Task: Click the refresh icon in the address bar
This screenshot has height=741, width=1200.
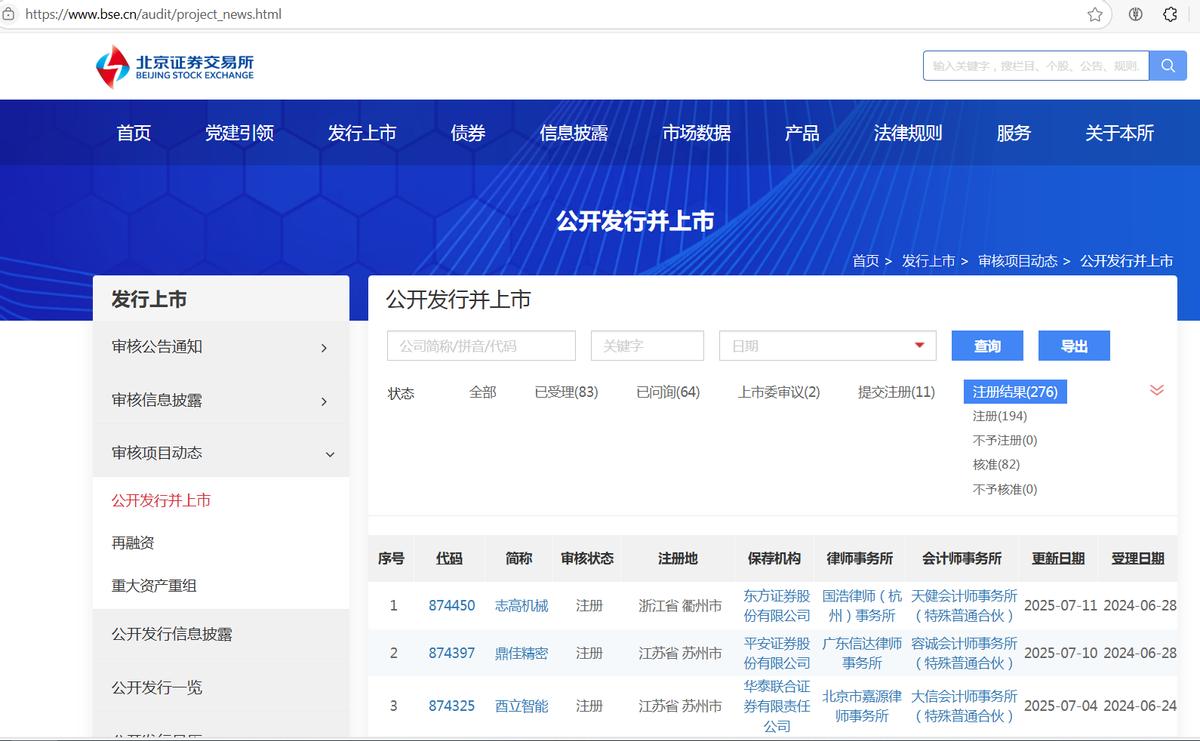Action: [x=1168, y=15]
